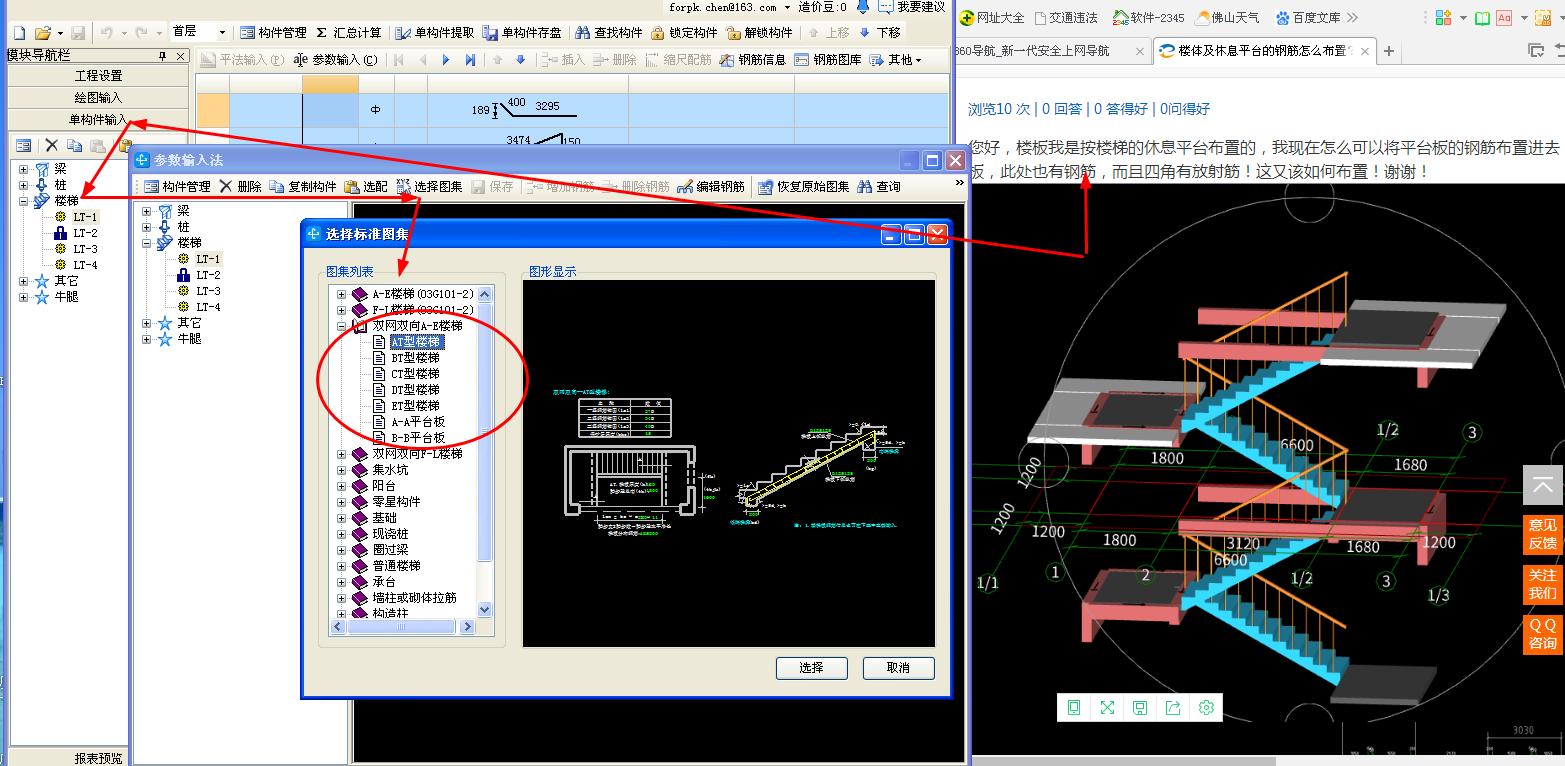Click fullscreen icon in image viewer toolbar
This screenshot has height=766, width=1565.
click(1107, 707)
